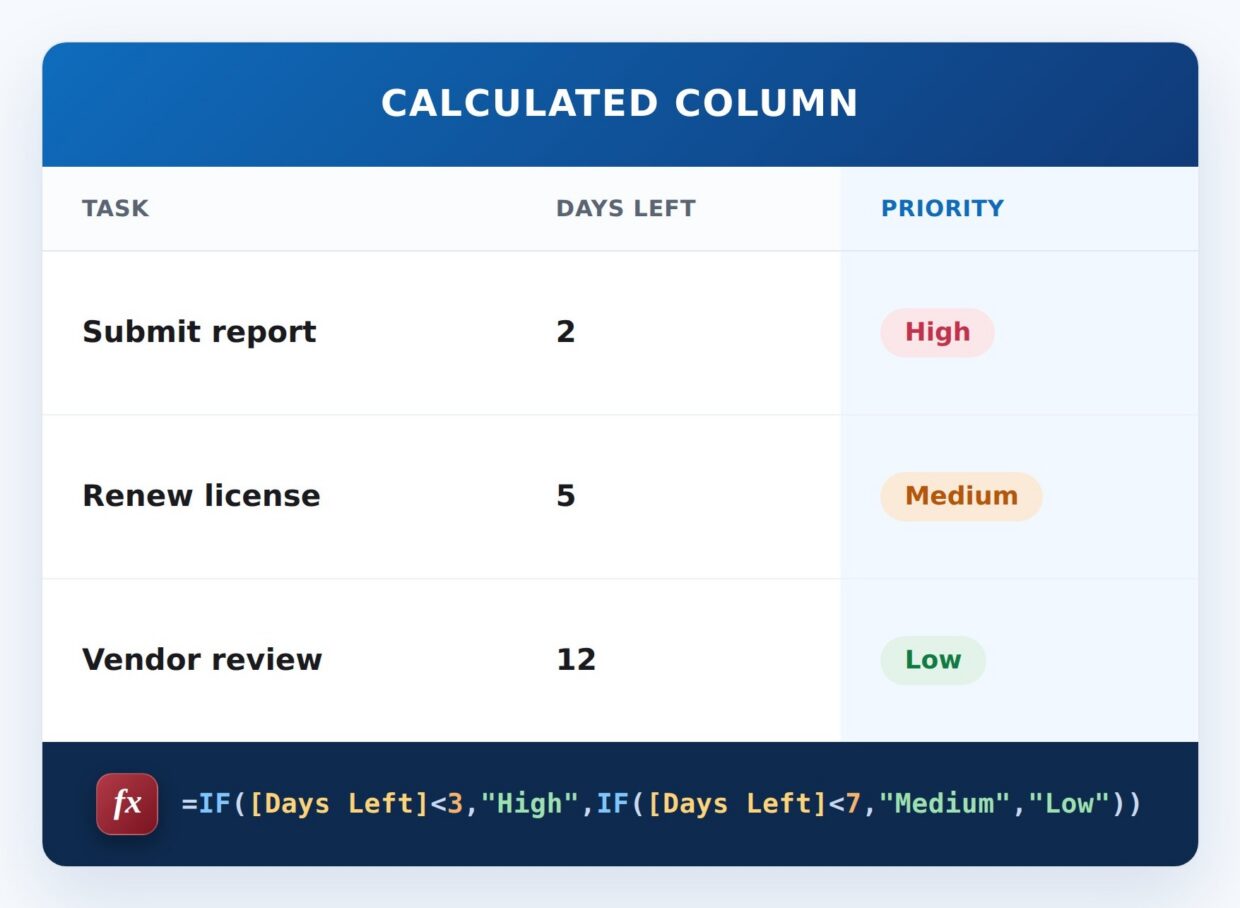Click the CALCULATED COLUMN title
Screen dimensions: 1240x908
coord(620,104)
